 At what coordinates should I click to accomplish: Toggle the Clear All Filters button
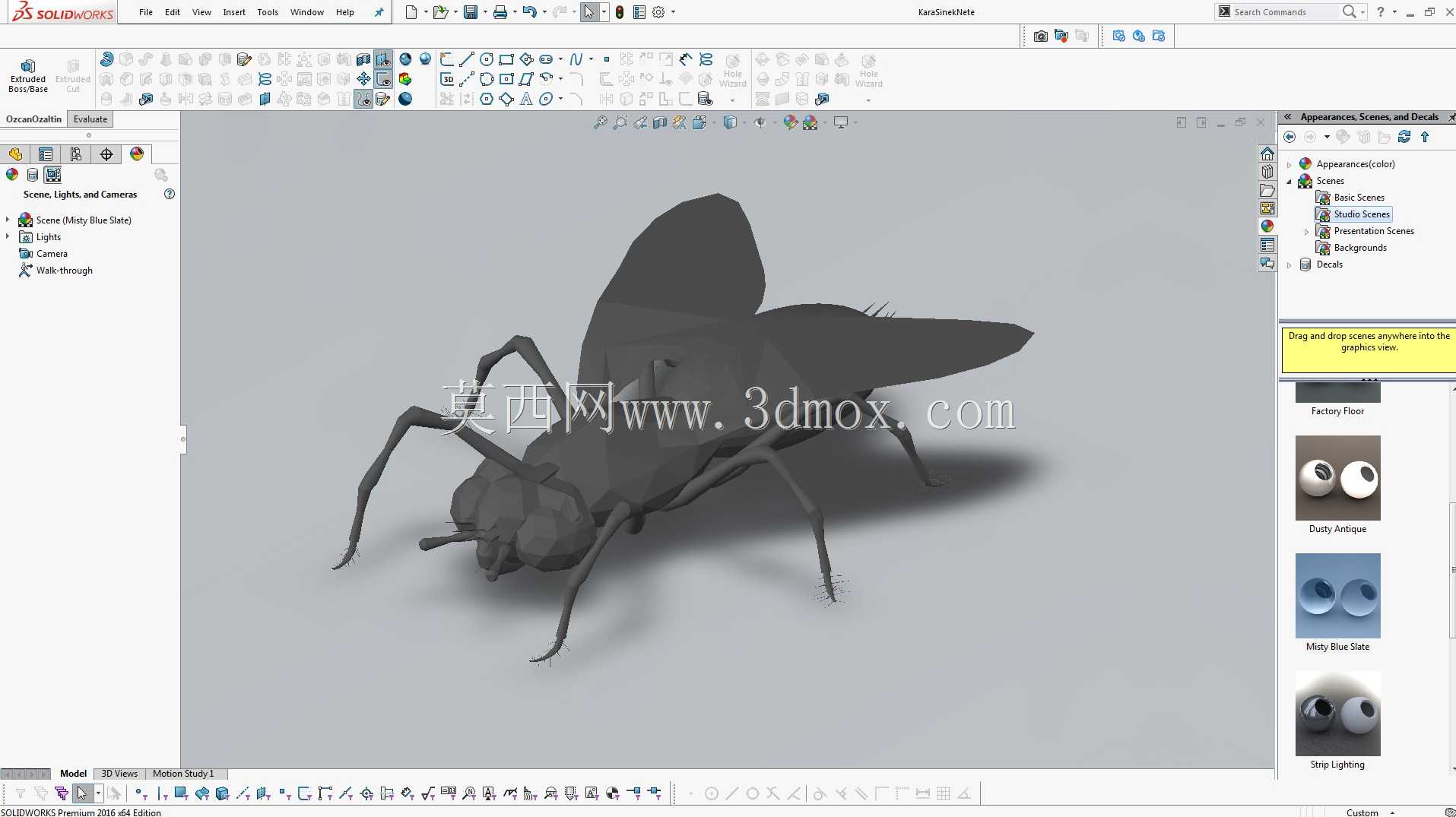[41, 793]
